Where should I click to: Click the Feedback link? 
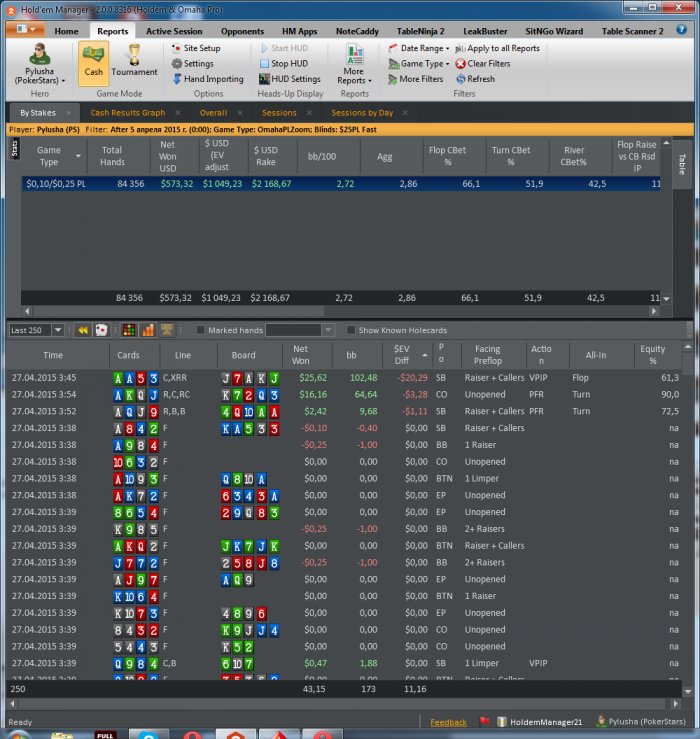coord(448,722)
